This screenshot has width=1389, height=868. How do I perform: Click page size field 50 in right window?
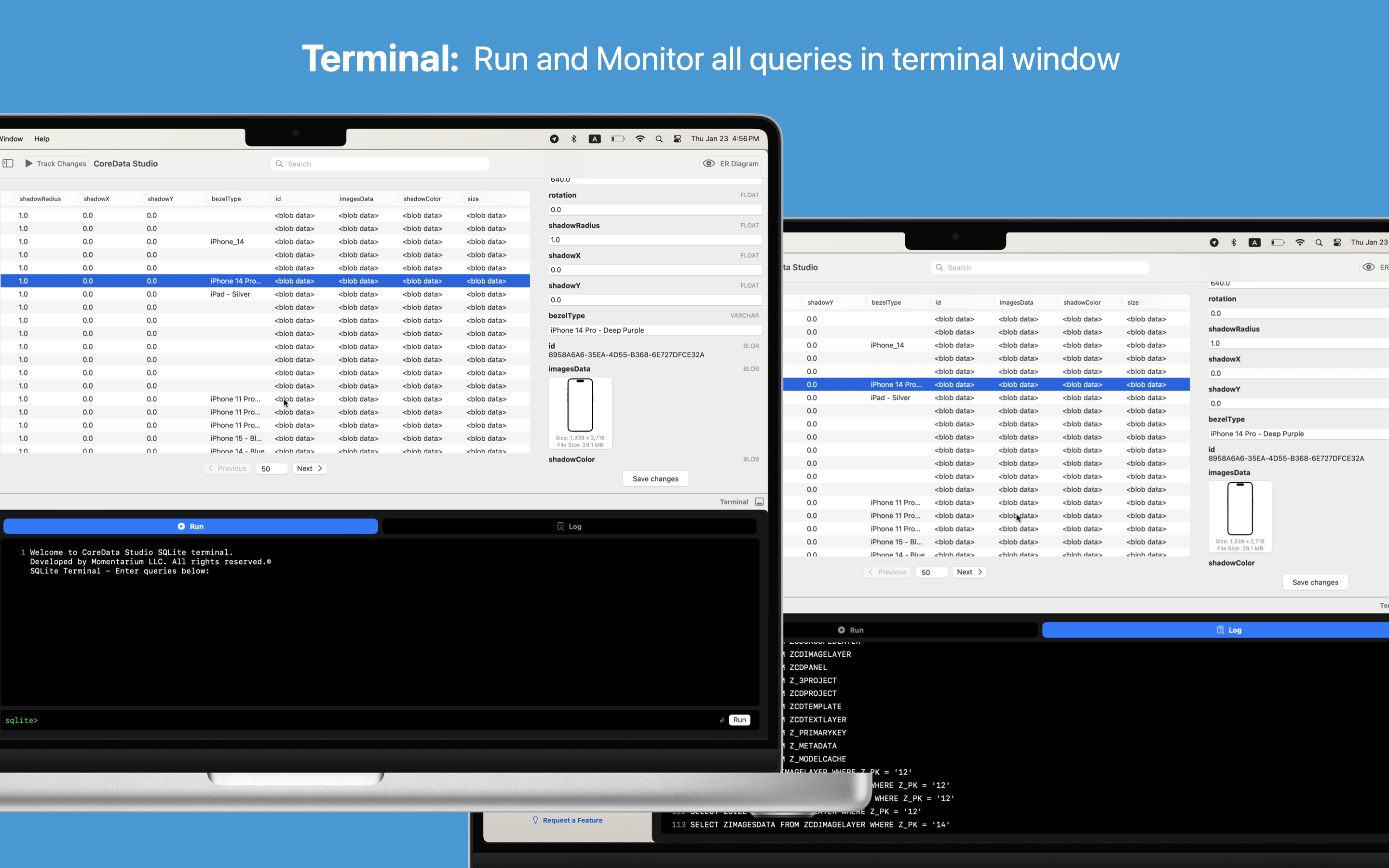[x=932, y=572]
